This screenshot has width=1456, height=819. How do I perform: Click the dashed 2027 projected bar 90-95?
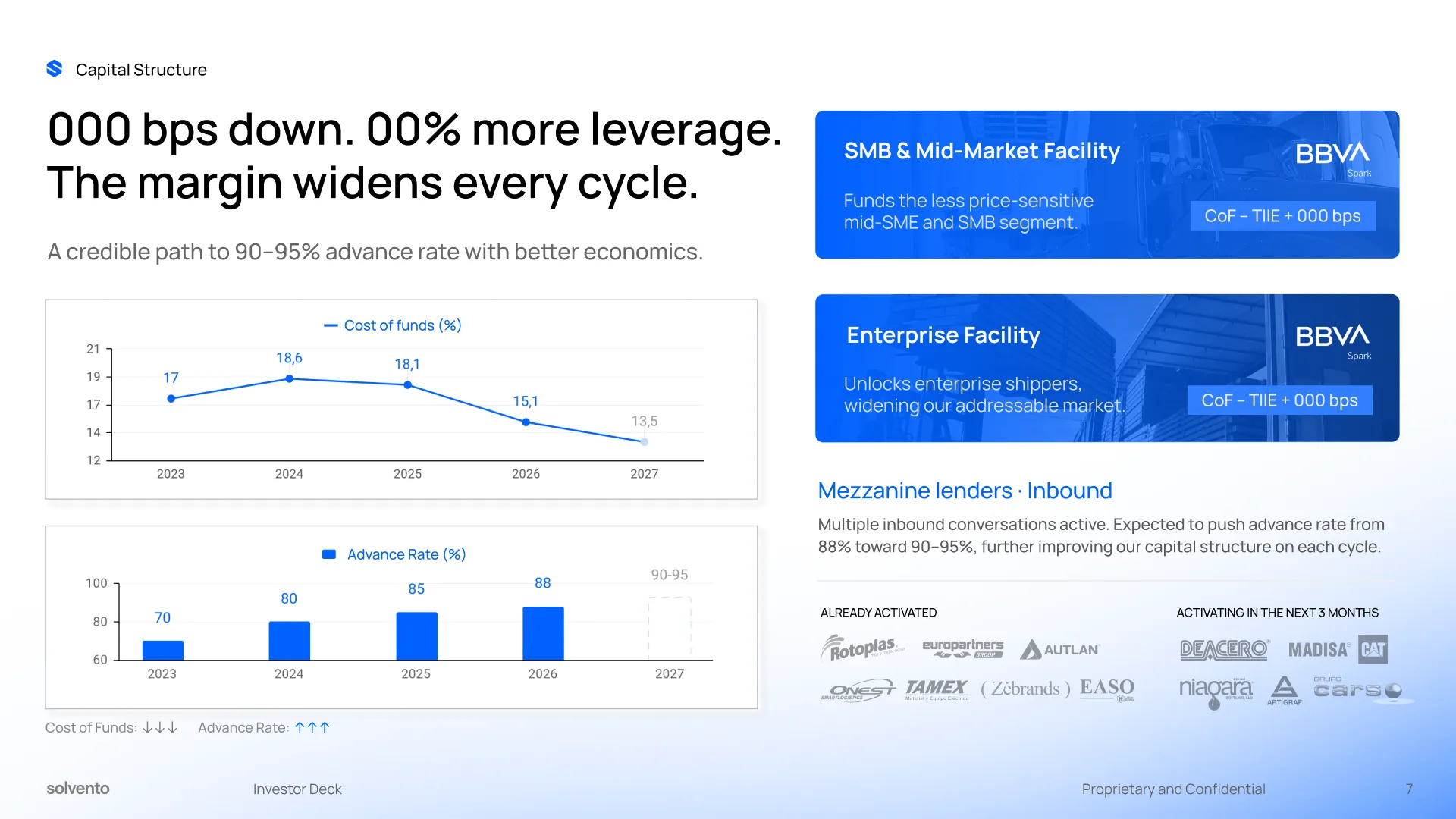pyautogui.click(x=670, y=628)
